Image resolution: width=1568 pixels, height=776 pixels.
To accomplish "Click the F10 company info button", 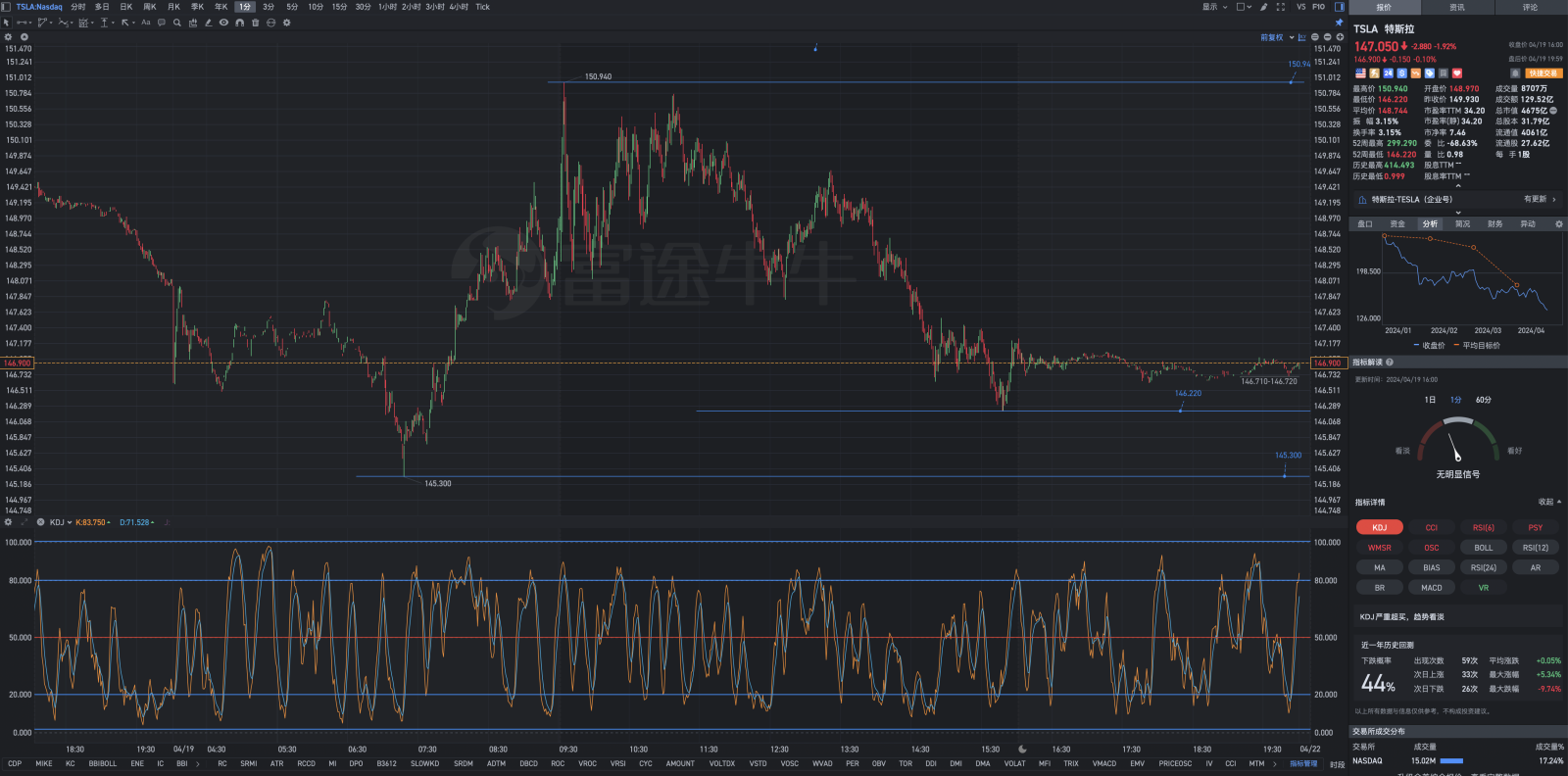I will click(x=1318, y=7).
